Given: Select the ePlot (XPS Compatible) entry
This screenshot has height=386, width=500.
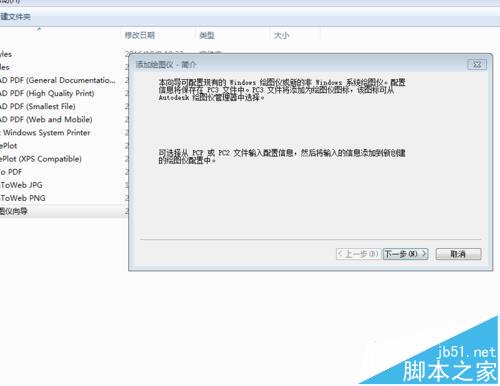Looking at the screenshot, I should click(x=41, y=159).
